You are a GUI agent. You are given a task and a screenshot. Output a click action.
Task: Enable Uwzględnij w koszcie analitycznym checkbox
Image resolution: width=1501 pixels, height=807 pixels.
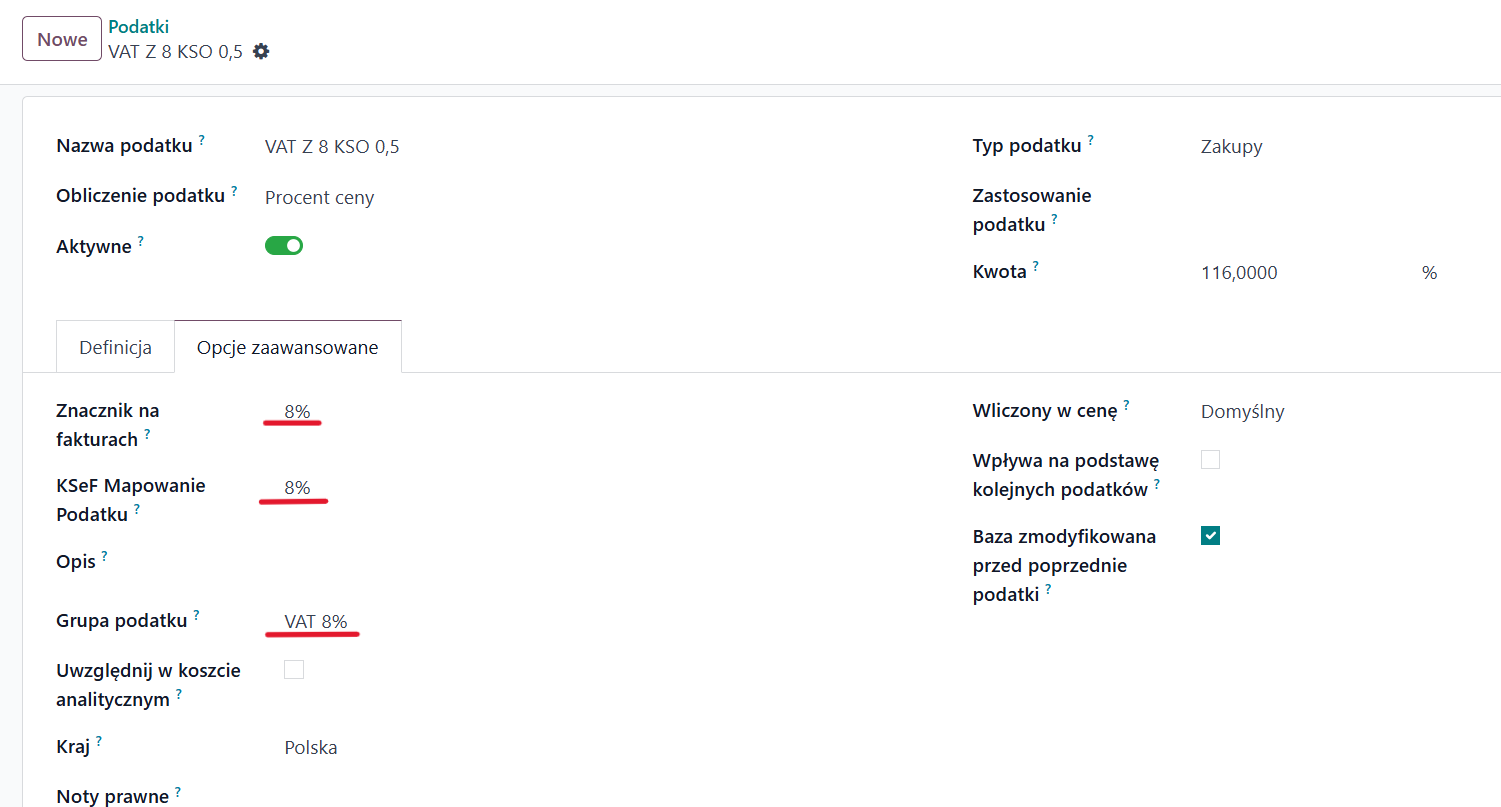(x=294, y=670)
